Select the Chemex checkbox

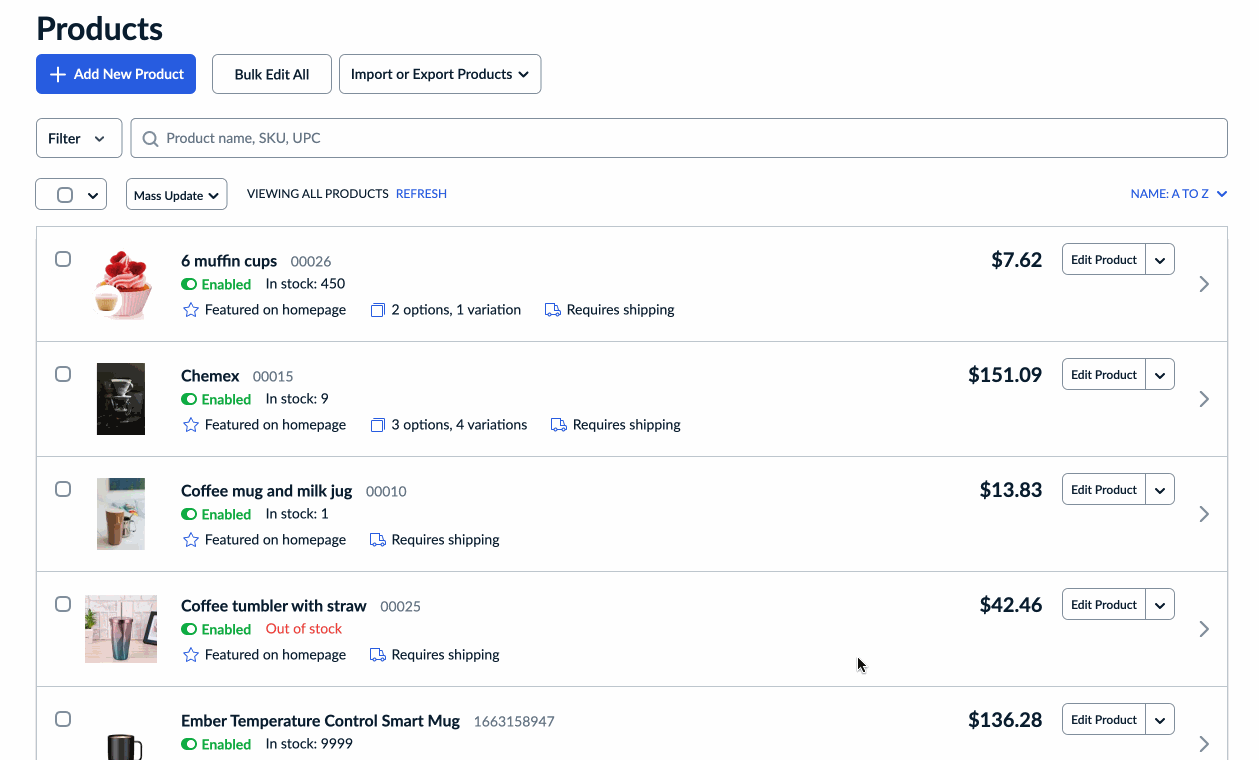(x=63, y=374)
